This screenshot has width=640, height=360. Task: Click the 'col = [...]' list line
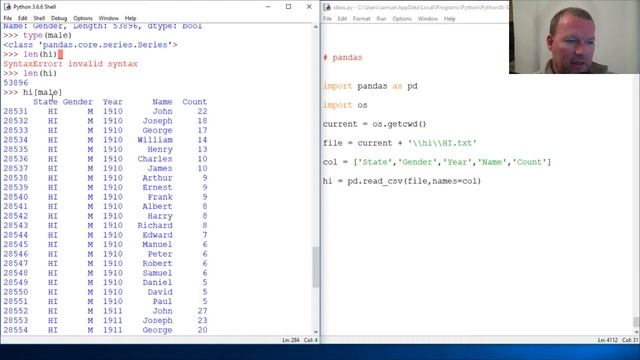pyautogui.click(x=437, y=162)
